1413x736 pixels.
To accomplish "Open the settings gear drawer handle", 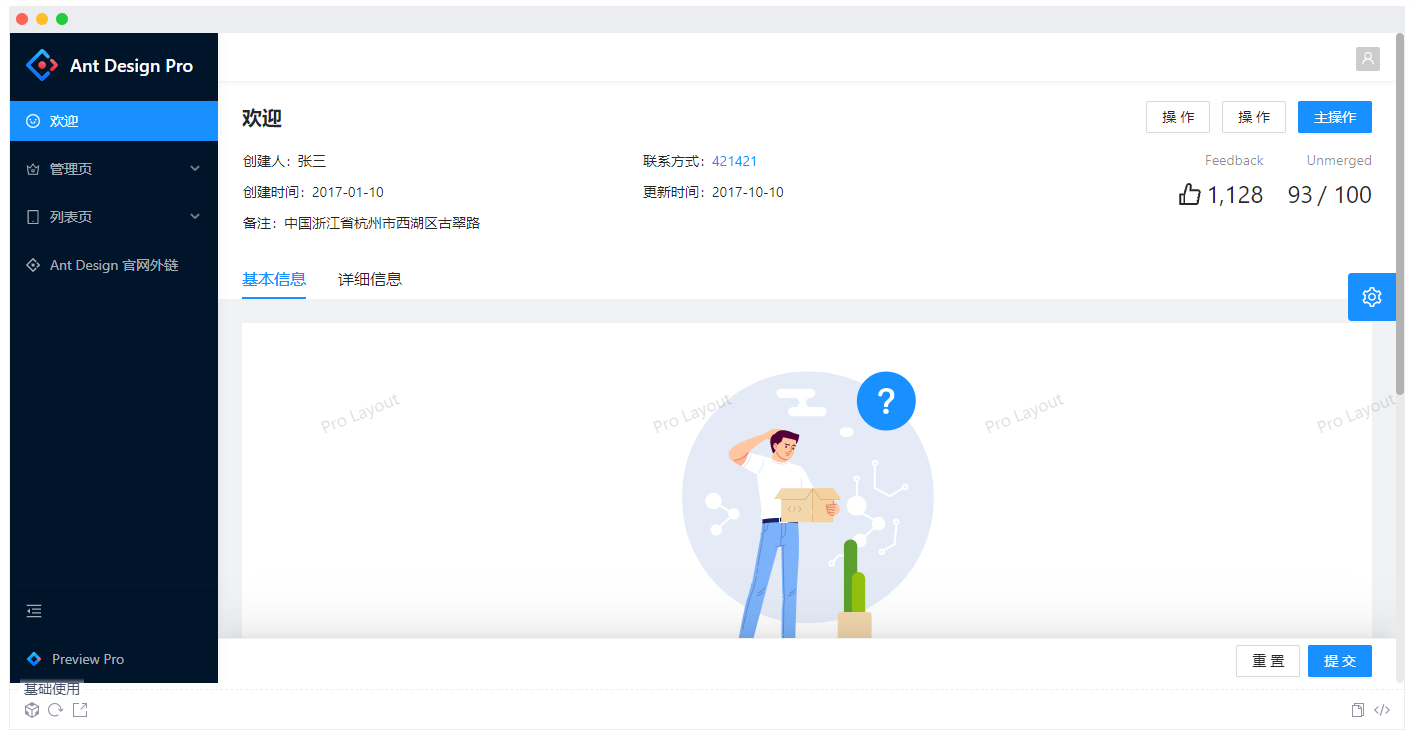I will tap(1371, 297).
